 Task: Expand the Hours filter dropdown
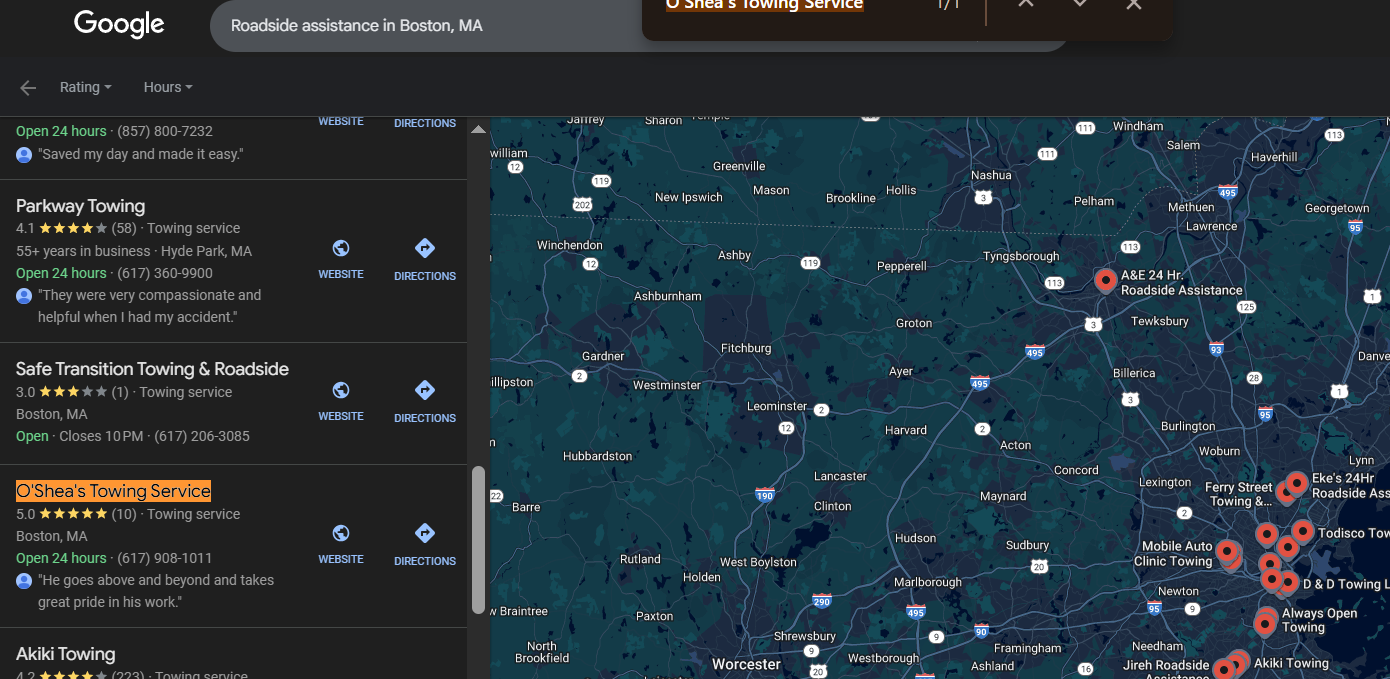[x=167, y=87]
